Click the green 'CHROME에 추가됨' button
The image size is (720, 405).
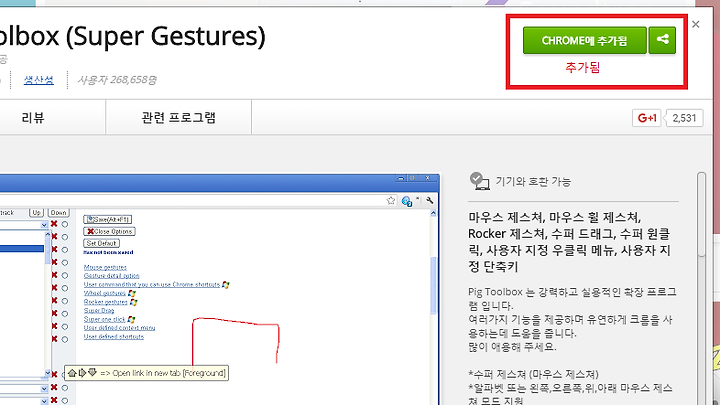click(x=585, y=40)
